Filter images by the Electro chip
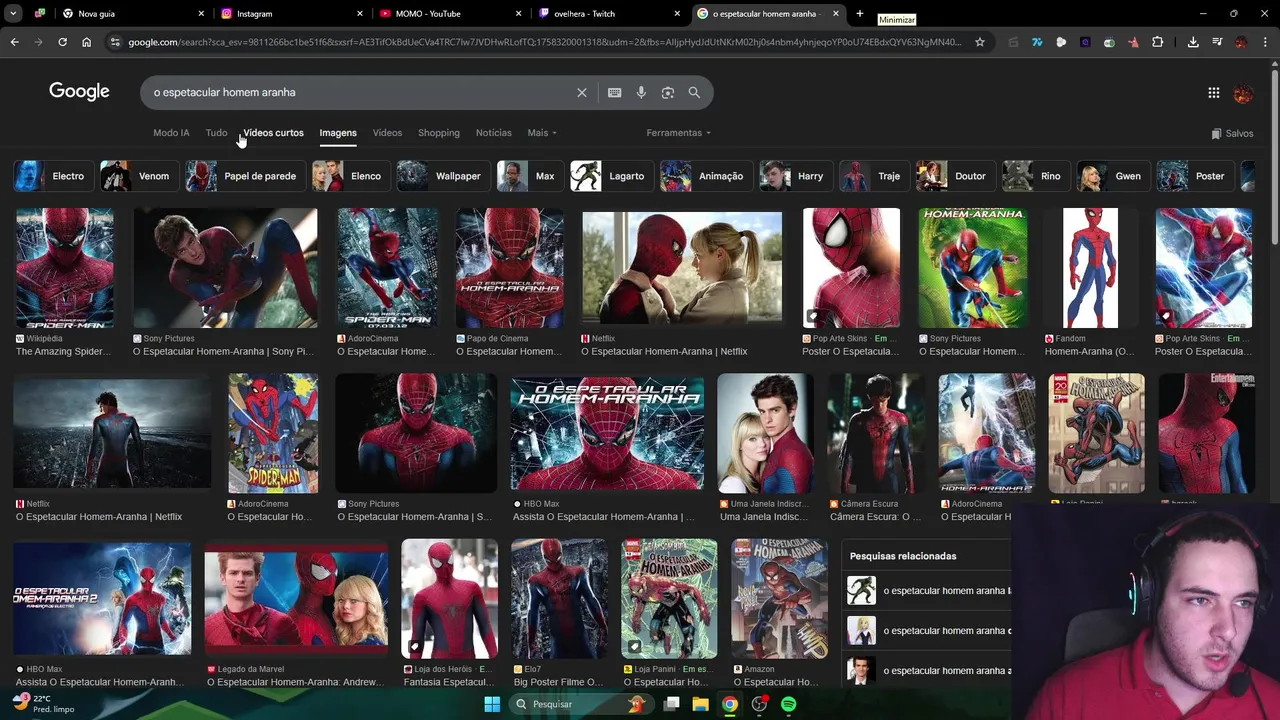The image size is (1280, 720). tap(54, 176)
